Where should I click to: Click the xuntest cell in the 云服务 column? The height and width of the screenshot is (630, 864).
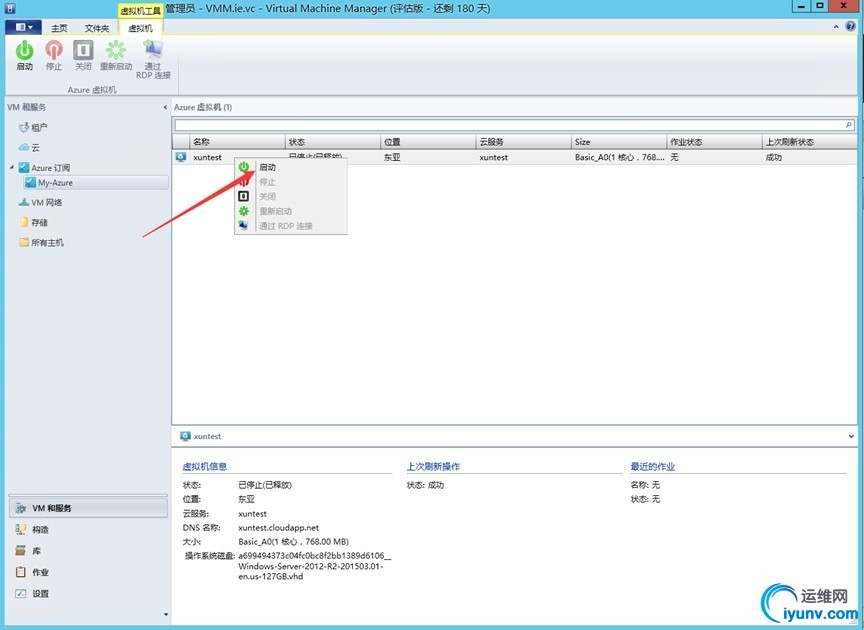point(494,157)
